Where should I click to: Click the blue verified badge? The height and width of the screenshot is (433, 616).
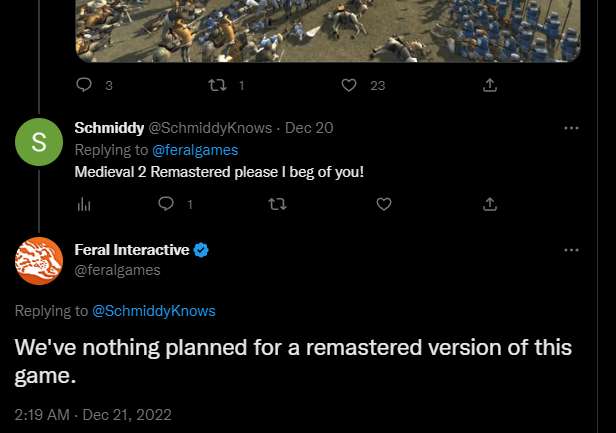click(x=201, y=250)
